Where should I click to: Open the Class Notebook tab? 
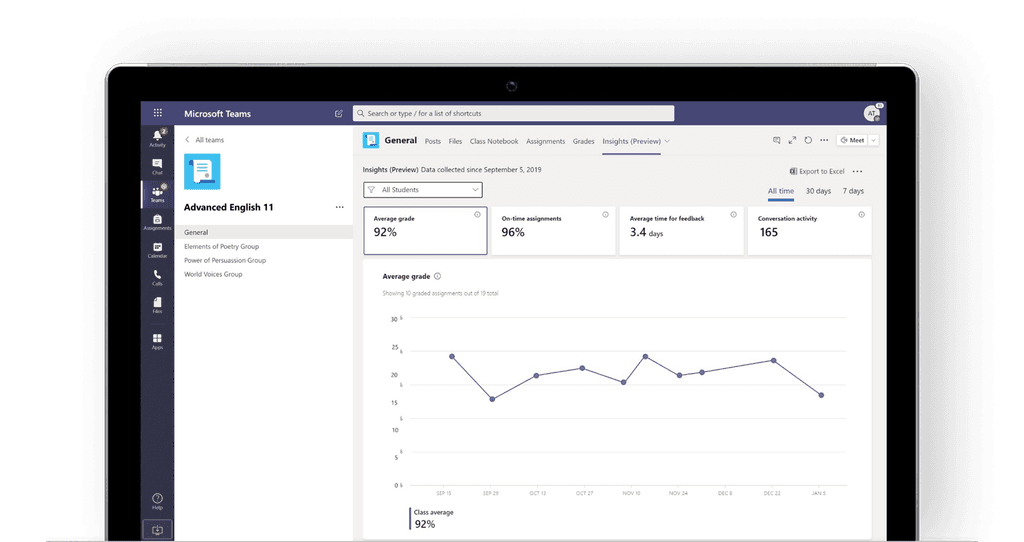[494, 141]
